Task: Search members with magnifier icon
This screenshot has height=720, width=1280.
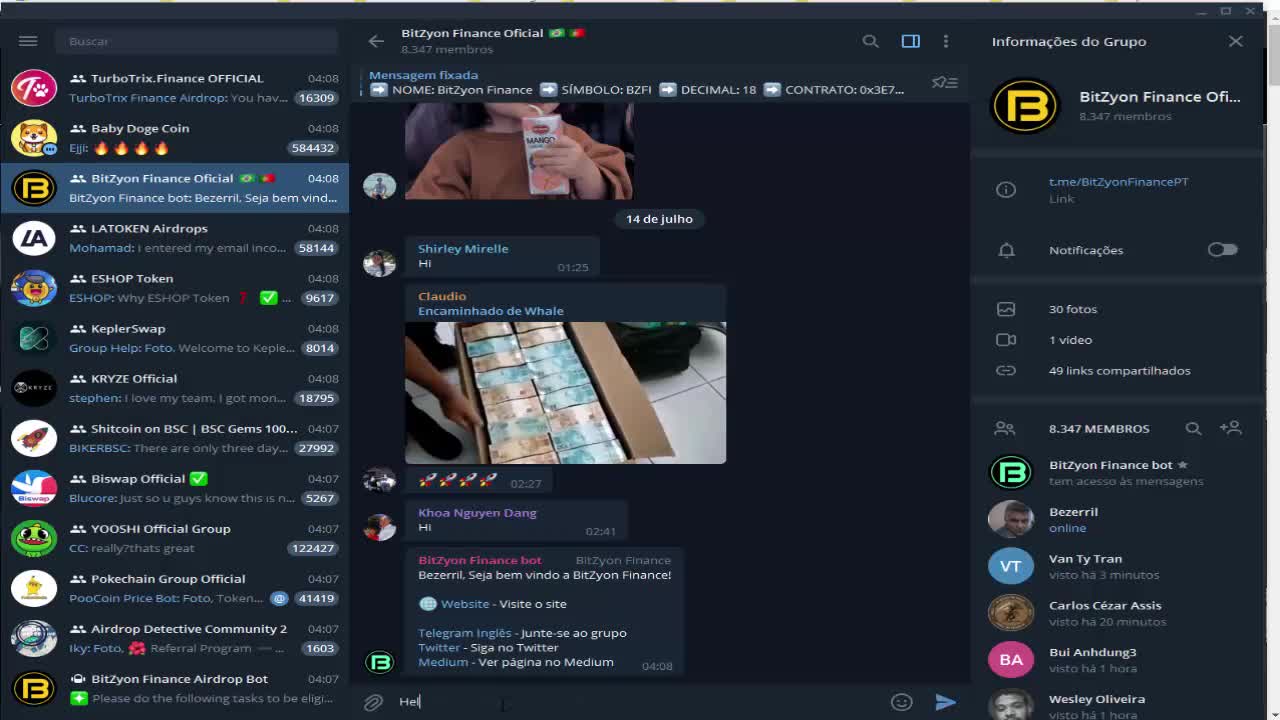Action: [x=1193, y=428]
